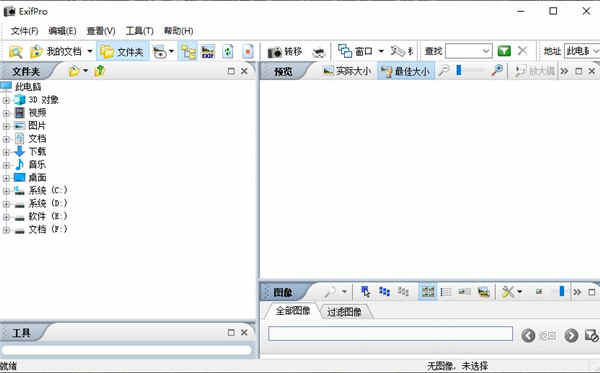Toggle the thumbnails view mode icon
The image size is (600, 373).
(x=427, y=292)
